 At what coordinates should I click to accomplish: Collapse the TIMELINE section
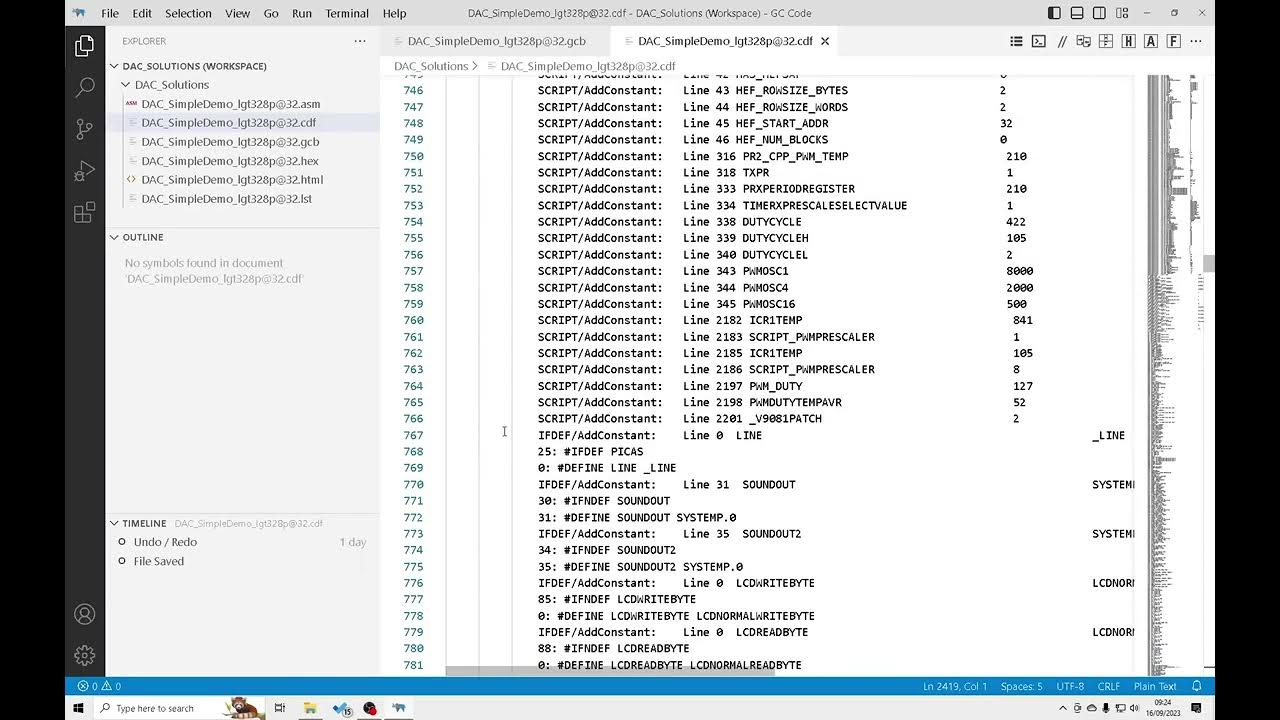tap(242, 523)
